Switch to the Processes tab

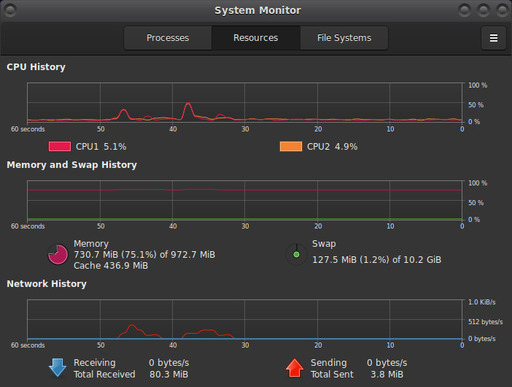(168, 38)
